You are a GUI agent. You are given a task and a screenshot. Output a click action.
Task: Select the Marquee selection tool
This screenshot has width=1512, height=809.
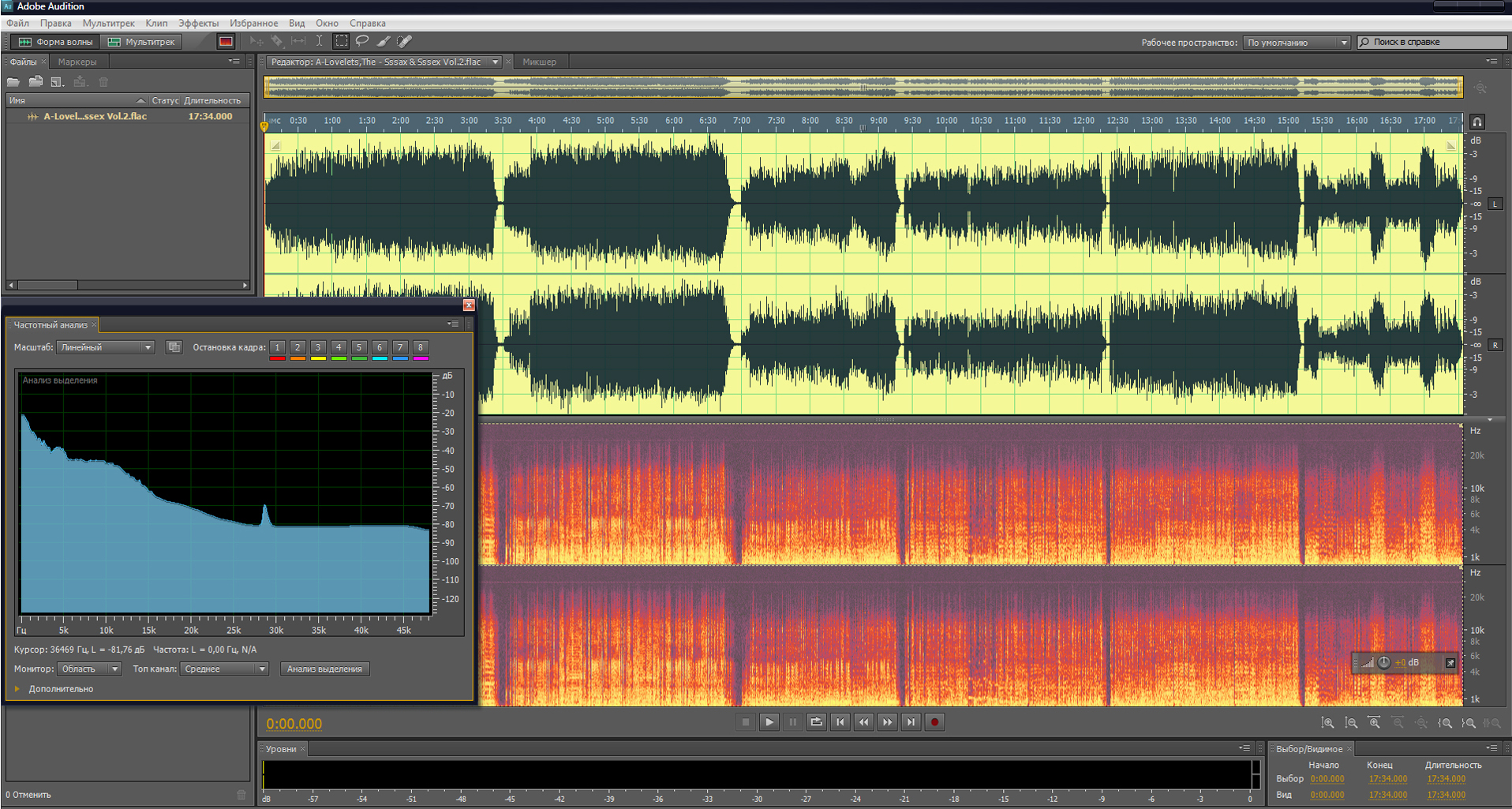coord(341,41)
